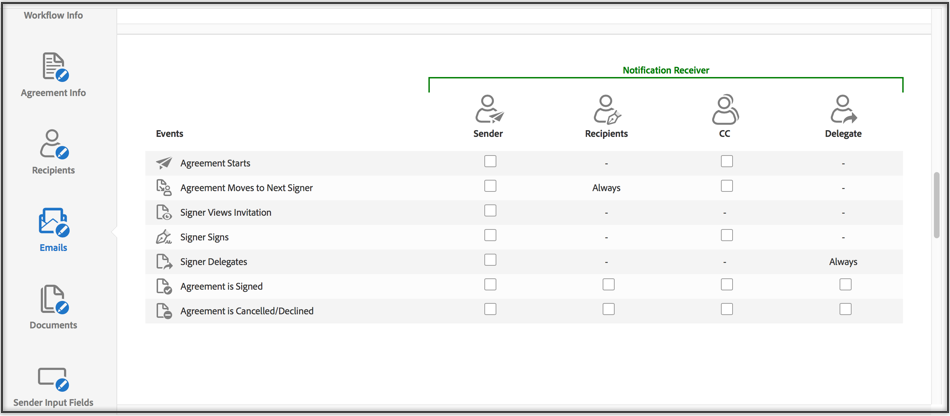The height and width of the screenshot is (416, 950).
Task: Switch to the Workflow Info tab
Action: coord(54,16)
